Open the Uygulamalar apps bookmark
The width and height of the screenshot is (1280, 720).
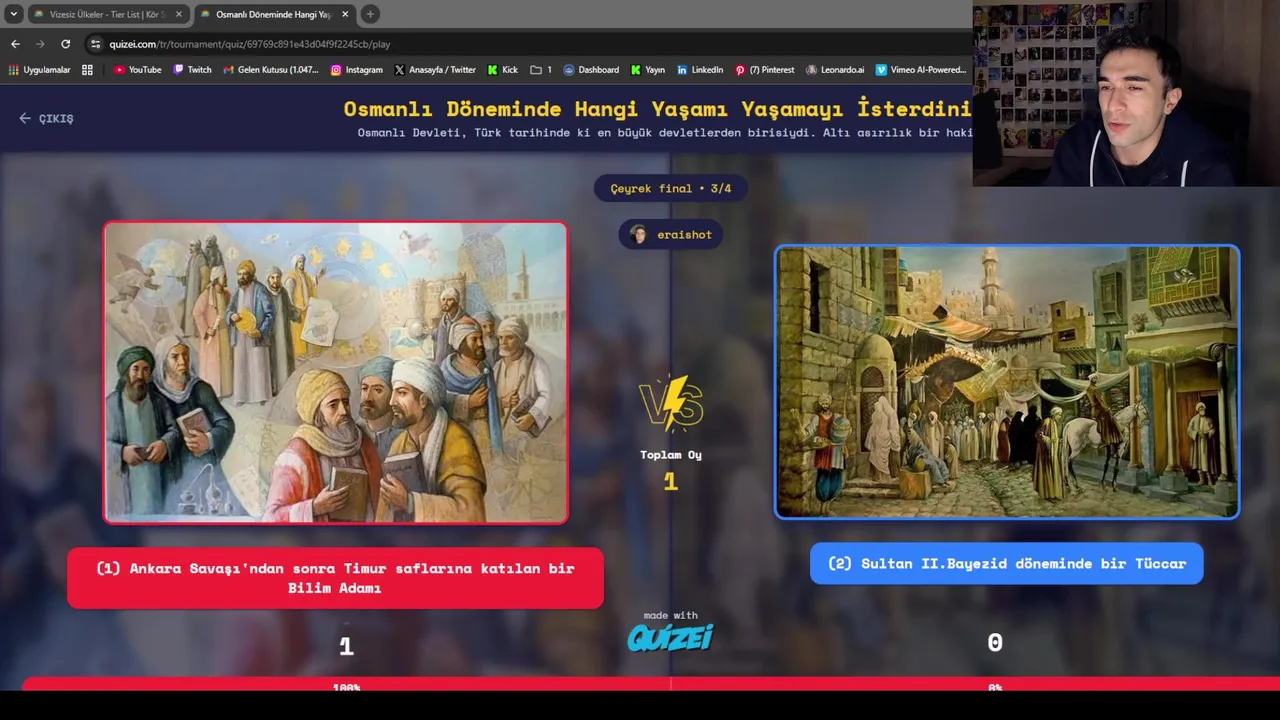[x=40, y=70]
